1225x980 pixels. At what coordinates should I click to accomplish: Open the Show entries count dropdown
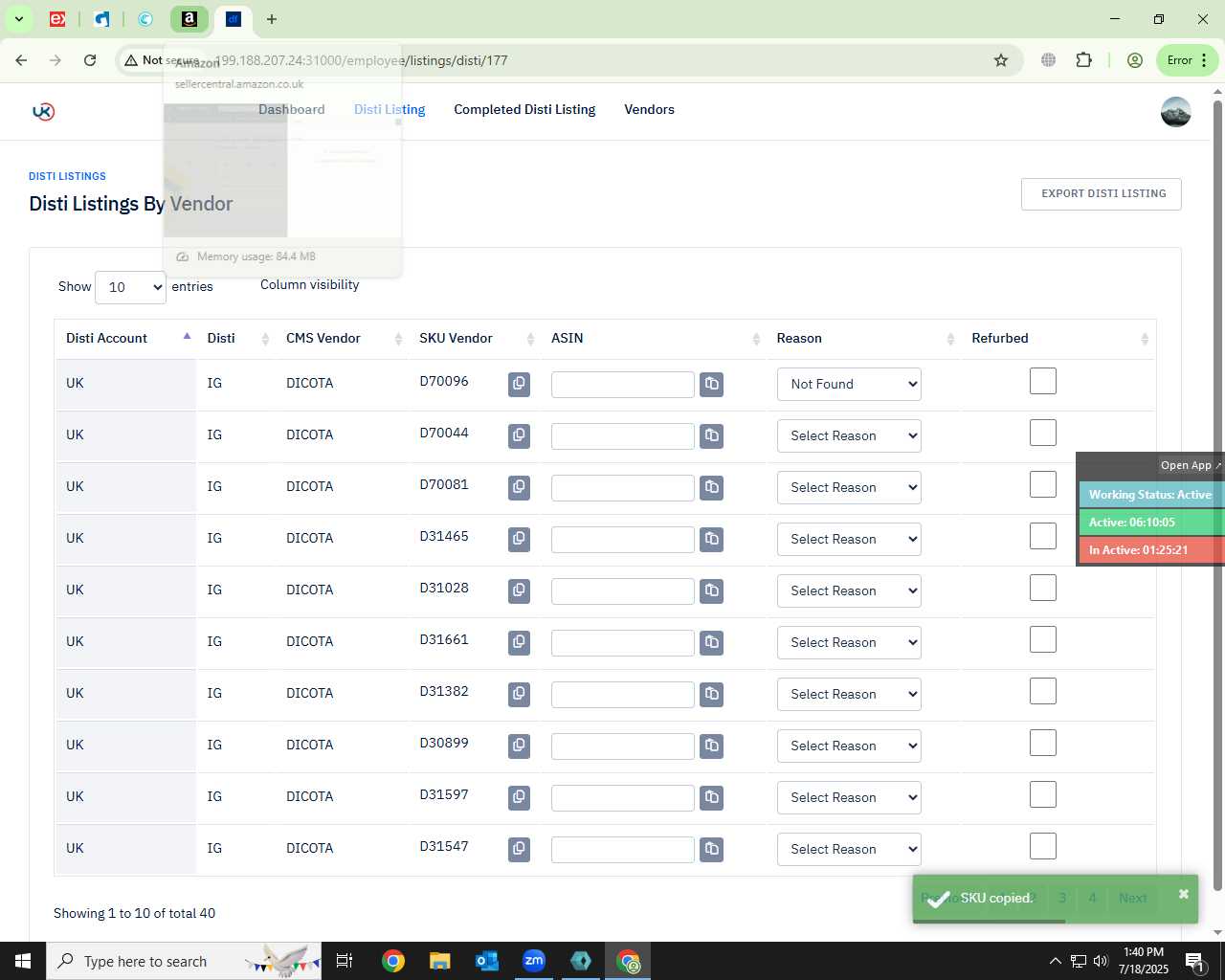[x=130, y=287]
